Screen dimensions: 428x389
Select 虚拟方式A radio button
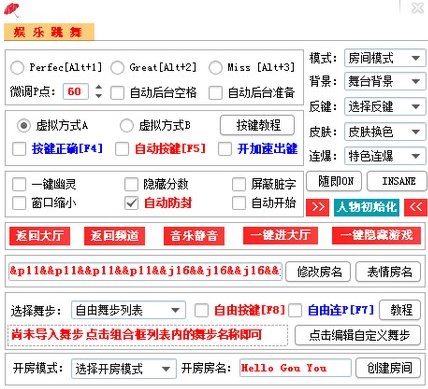(24, 126)
